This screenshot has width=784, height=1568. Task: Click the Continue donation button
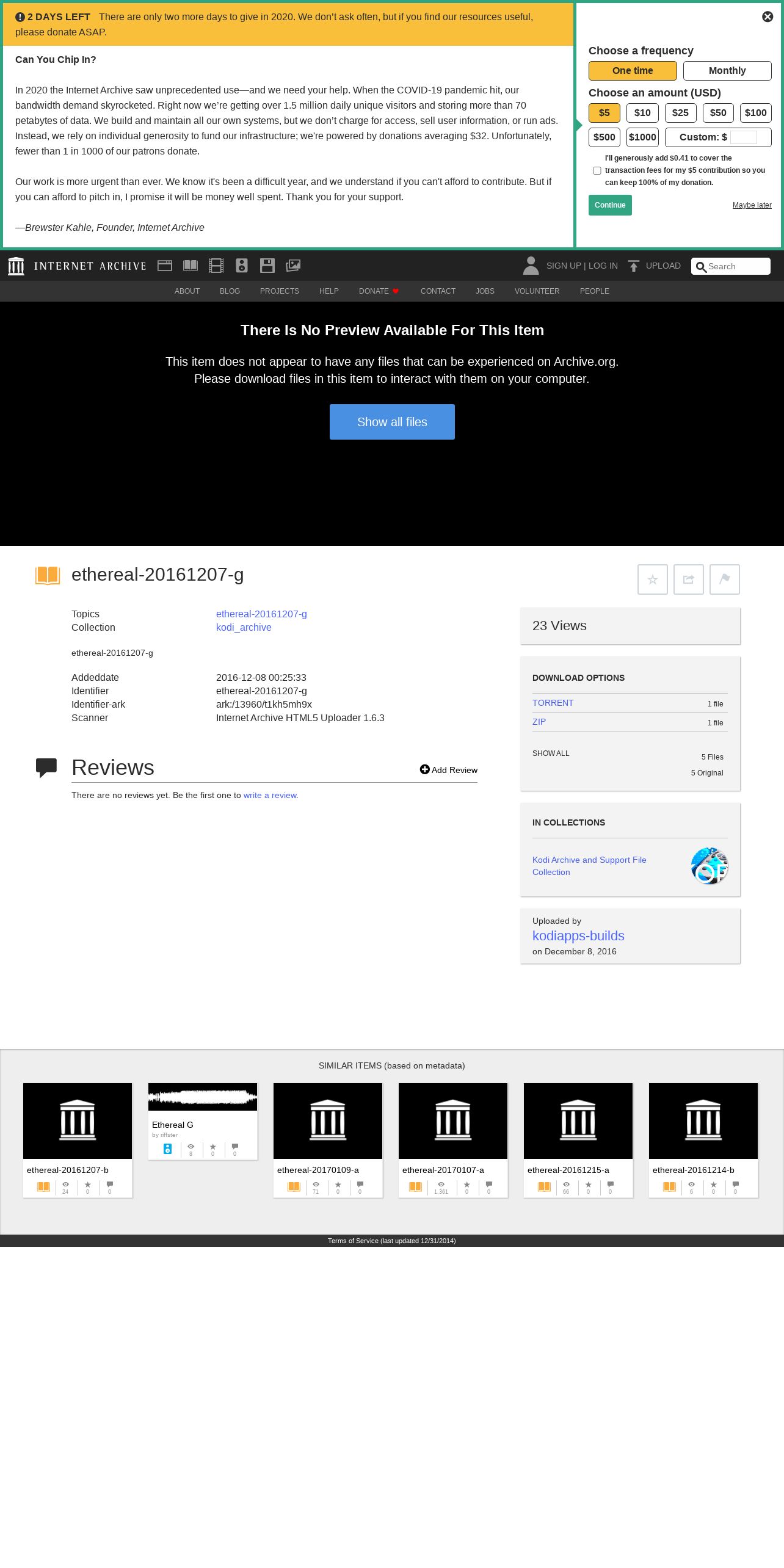[610, 205]
